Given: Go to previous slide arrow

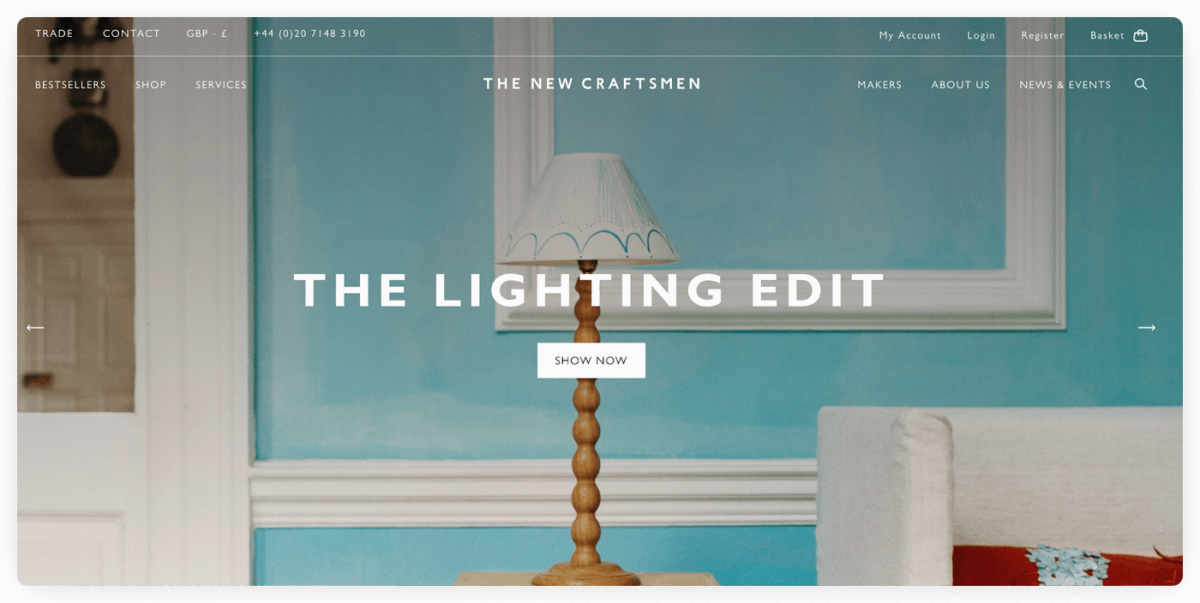Looking at the screenshot, I should (35, 328).
